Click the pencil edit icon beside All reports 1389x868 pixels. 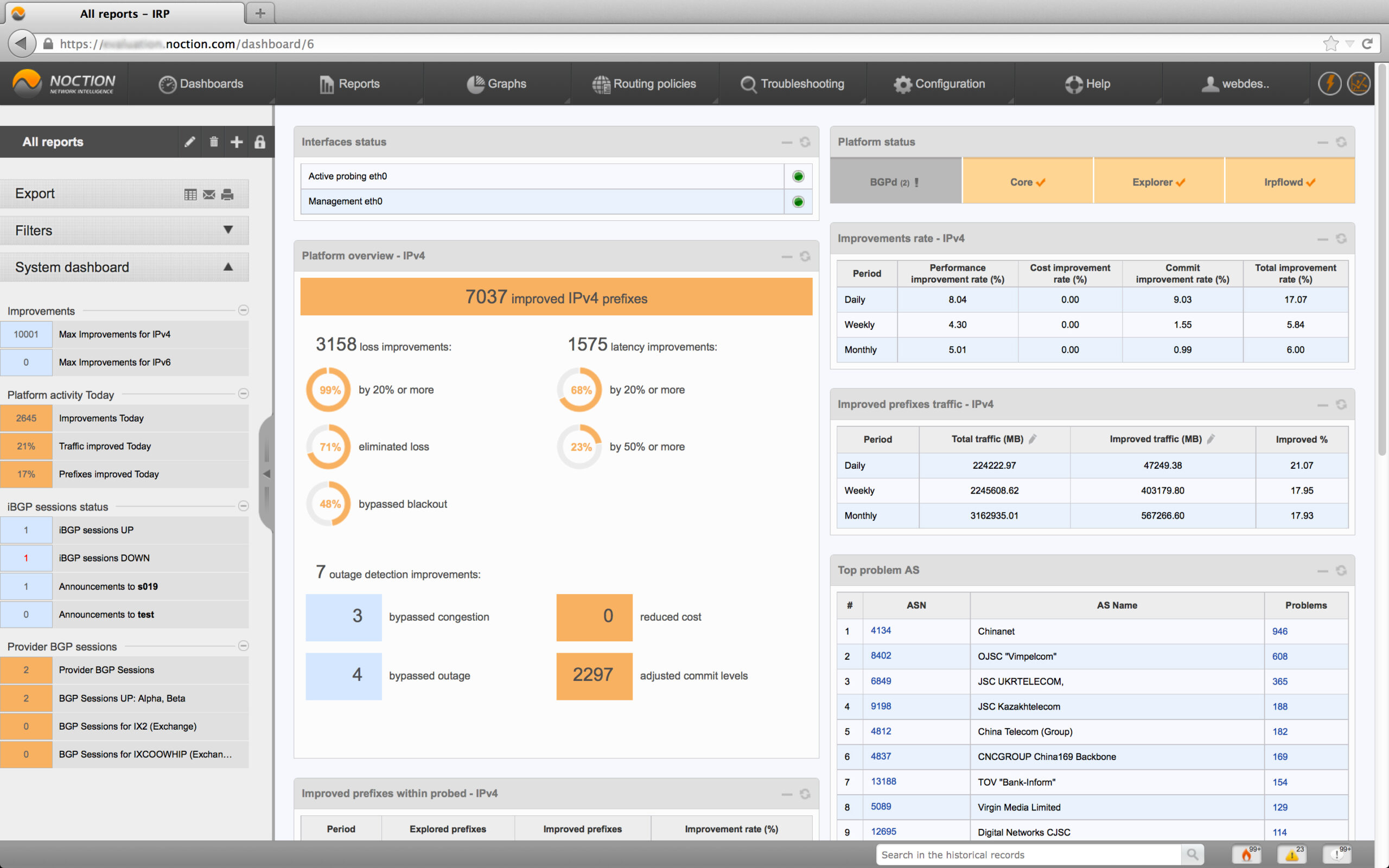pyautogui.click(x=190, y=142)
